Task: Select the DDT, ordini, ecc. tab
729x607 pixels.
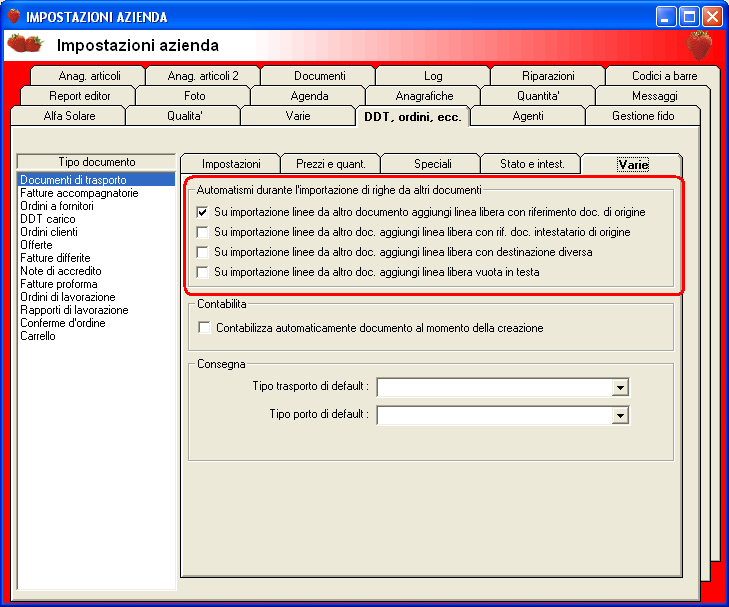Action: pyautogui.click(x=413, y=116)
